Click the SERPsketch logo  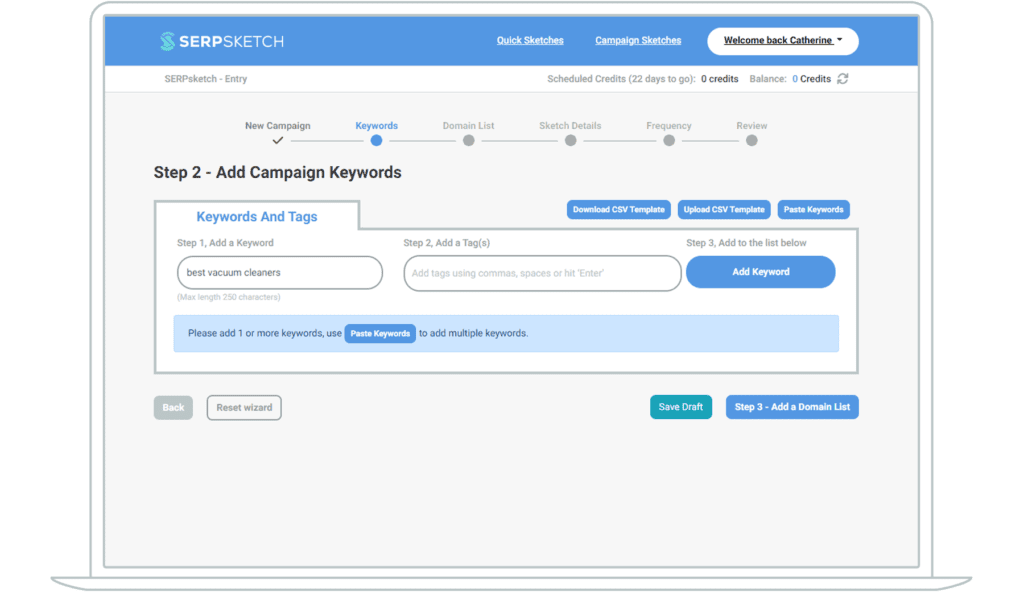(221, 41)
